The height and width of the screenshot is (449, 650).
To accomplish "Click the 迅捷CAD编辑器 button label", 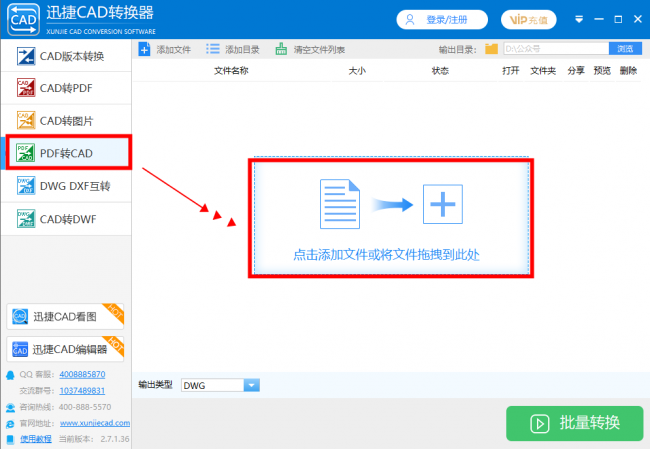I will (70, 349).
